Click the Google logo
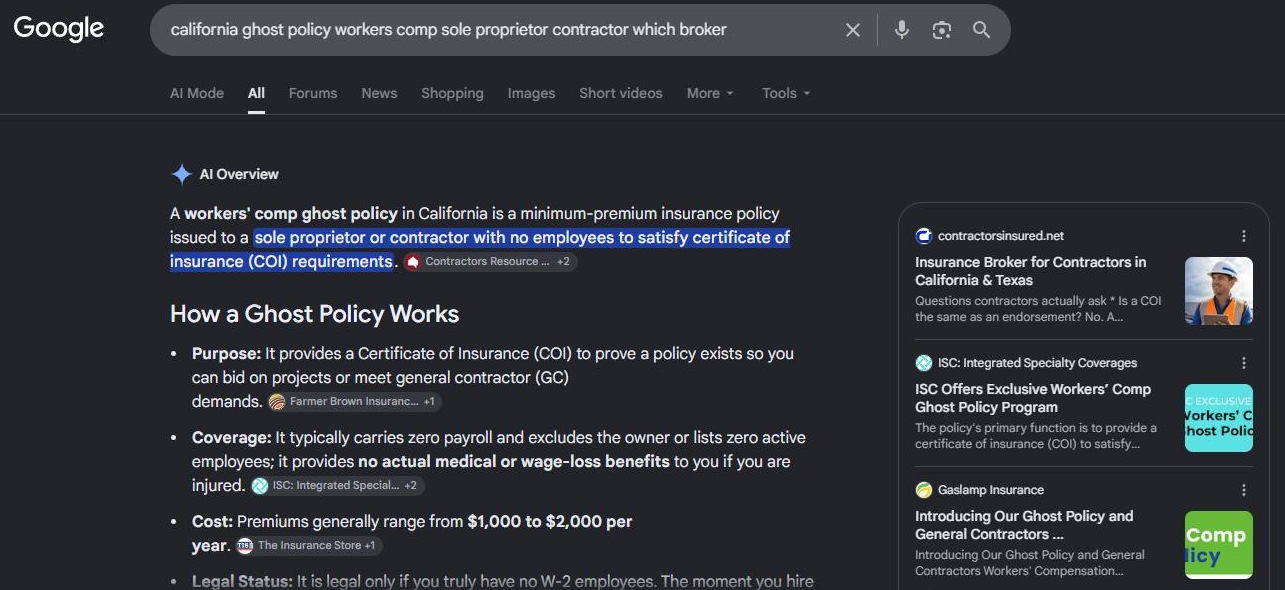1285x590 pixels. coord(59,29)
